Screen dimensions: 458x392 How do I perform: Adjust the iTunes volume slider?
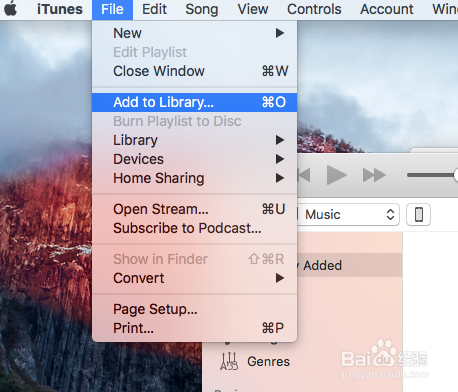(432, 175)
